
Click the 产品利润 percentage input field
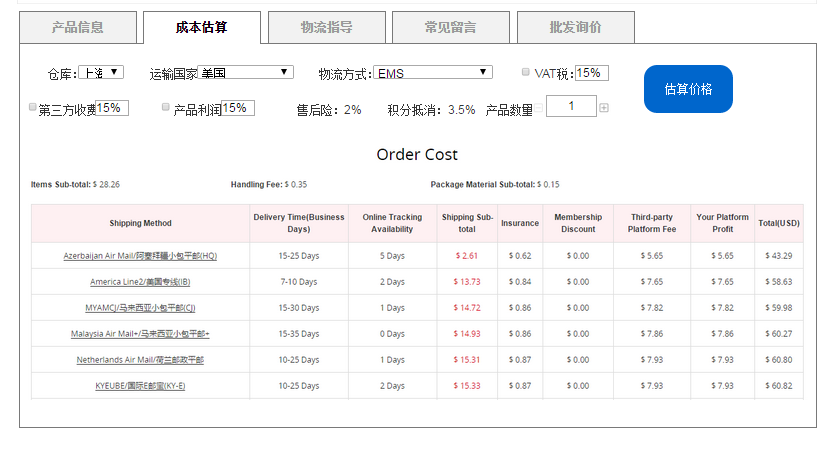(x=238, y=108)
